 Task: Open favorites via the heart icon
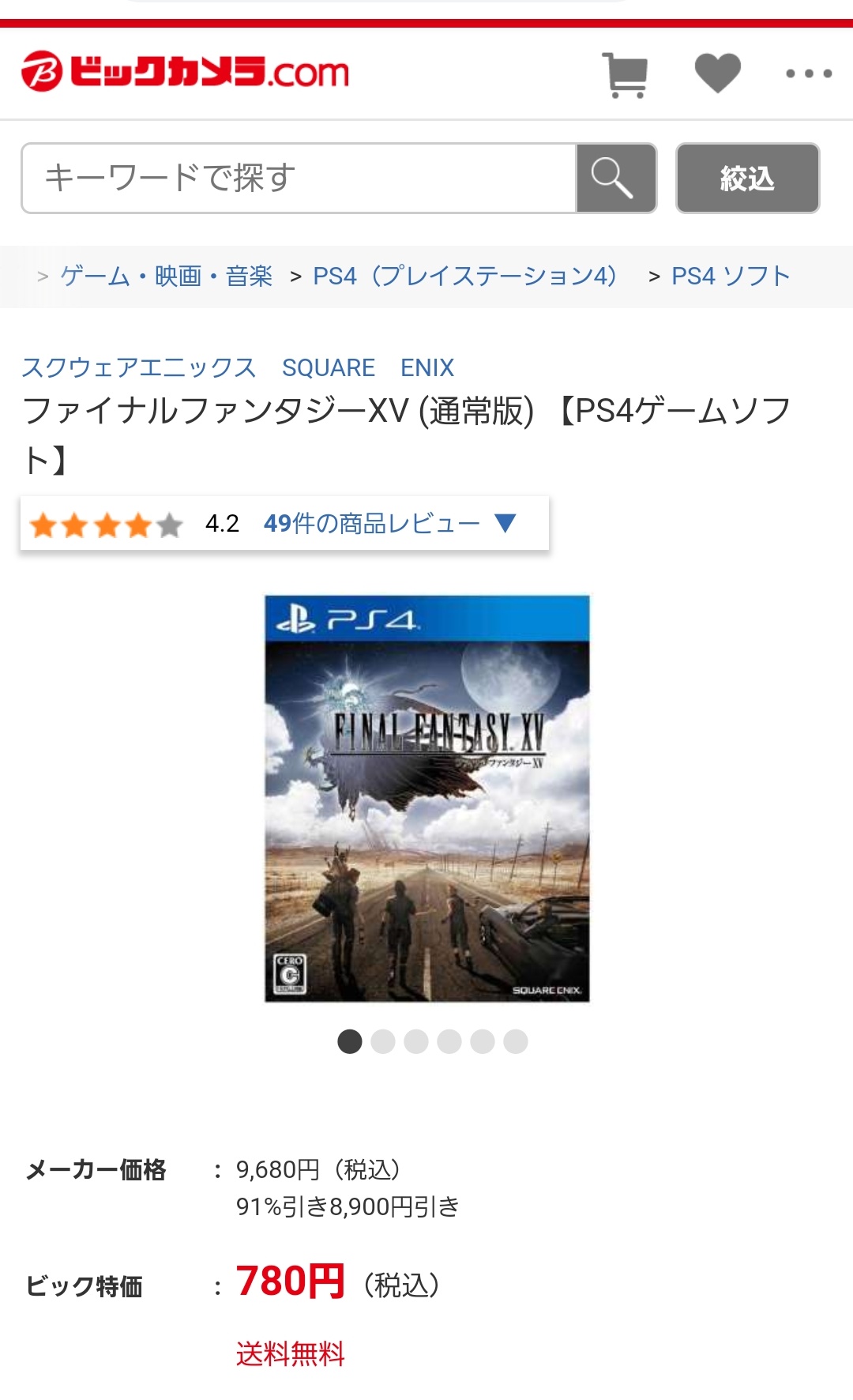click(x=717, y=73)
